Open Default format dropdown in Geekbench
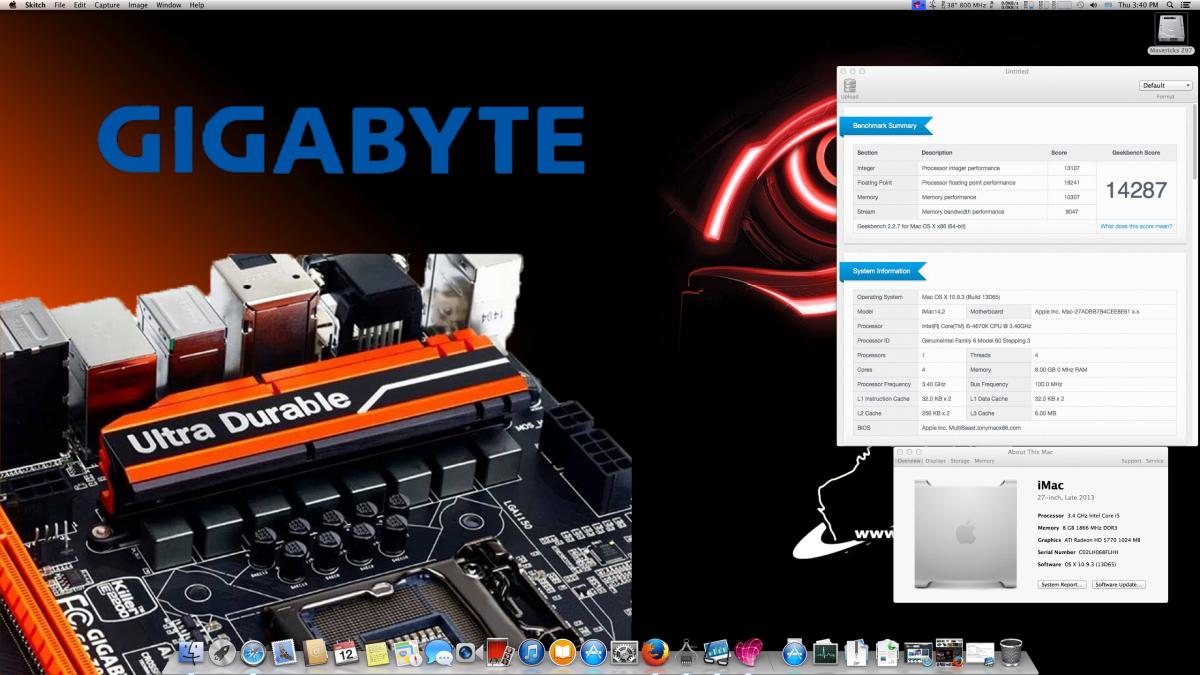This screenshot has height=675, width=1200. coord(1166,86)
